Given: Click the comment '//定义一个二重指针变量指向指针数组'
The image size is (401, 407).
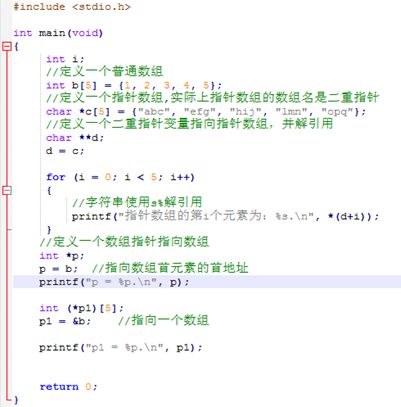Looking at the screenshot, I should coord(189,124).
